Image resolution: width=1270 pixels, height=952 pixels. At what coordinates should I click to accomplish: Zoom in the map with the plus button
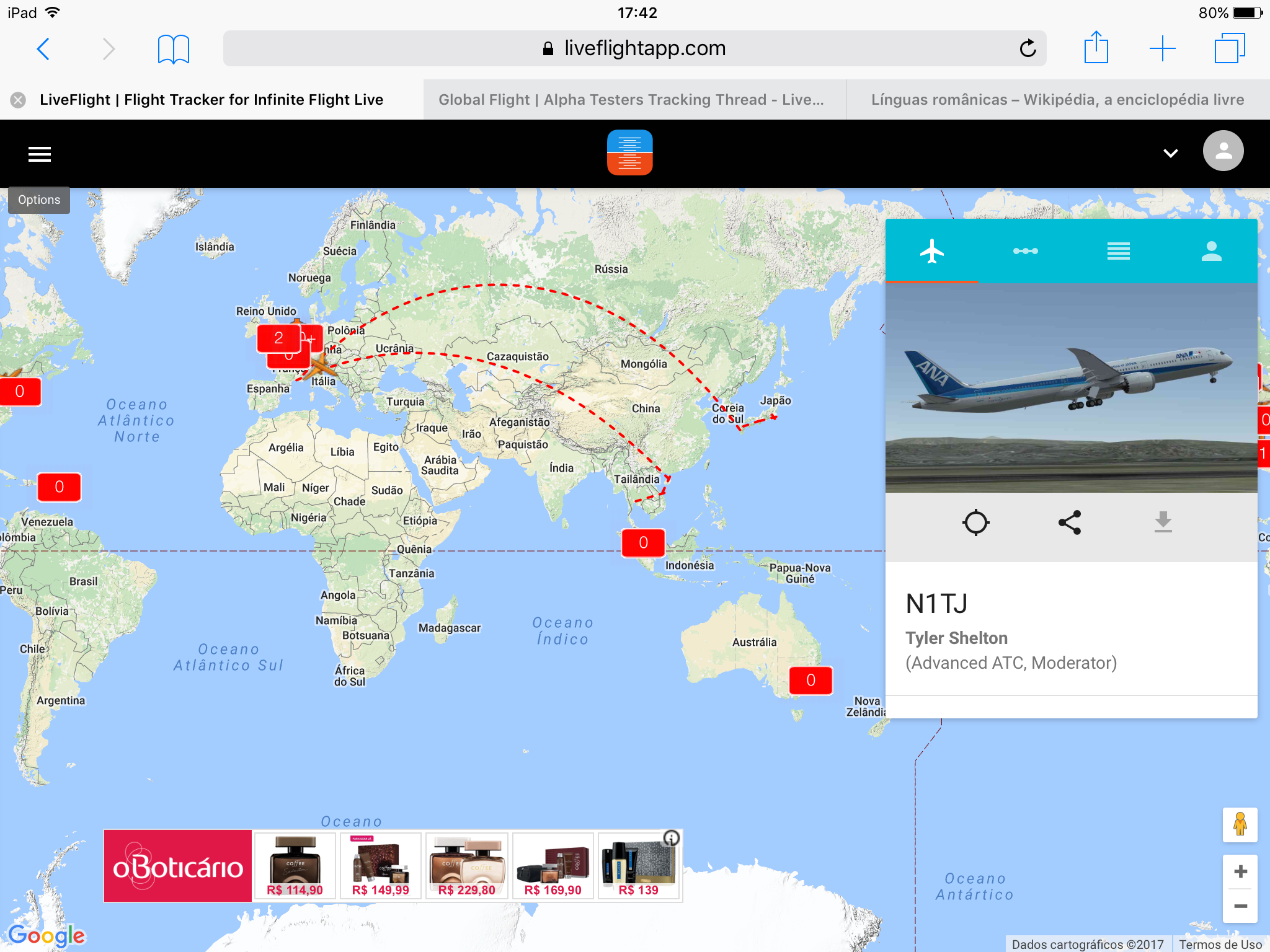[x=1240, y=871]
